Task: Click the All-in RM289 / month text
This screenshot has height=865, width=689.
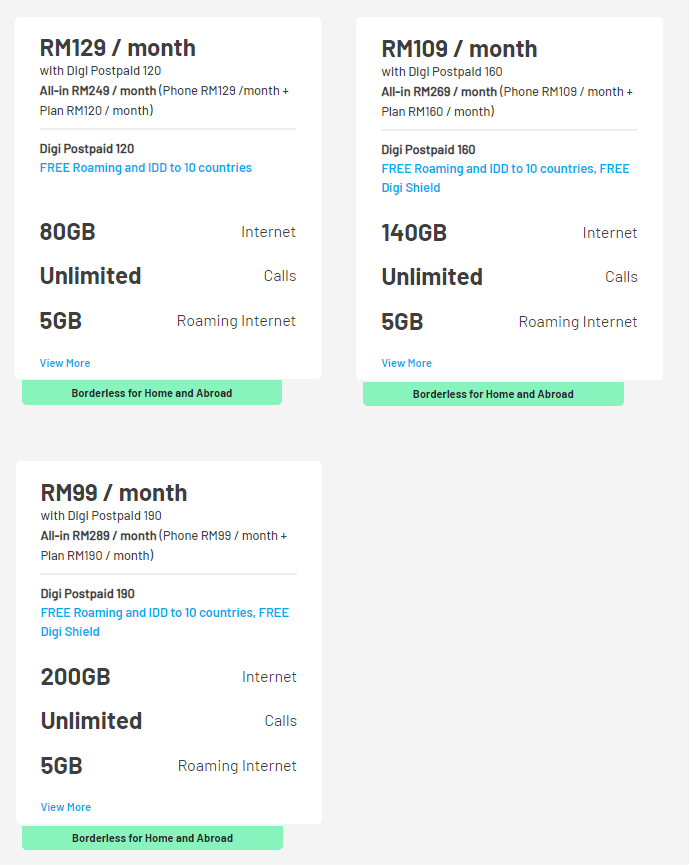Action: [99, 536]
